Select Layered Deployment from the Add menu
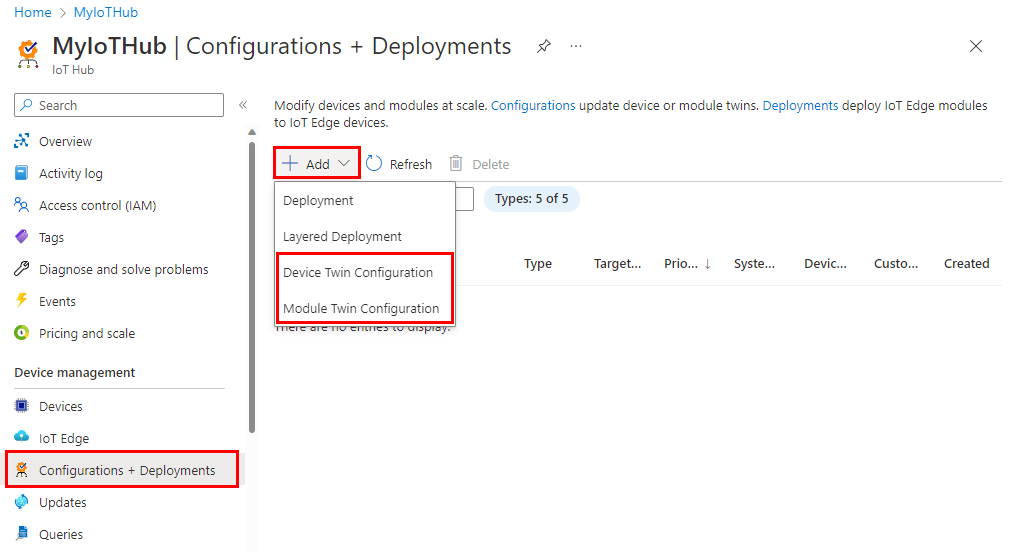Screen dimensions: 1009x552 [x=342, y=236]
